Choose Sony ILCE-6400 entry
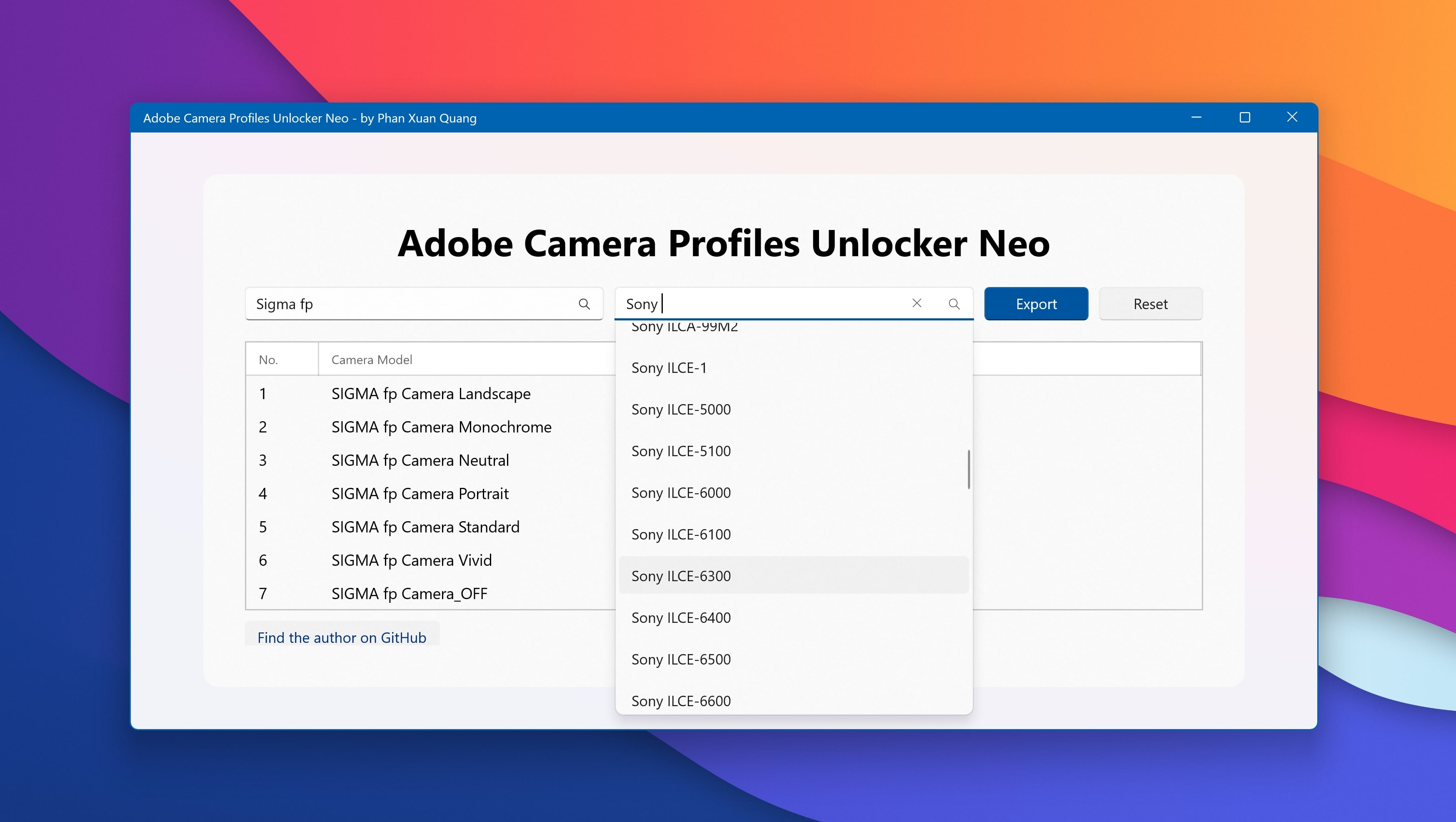 (681, 618)
